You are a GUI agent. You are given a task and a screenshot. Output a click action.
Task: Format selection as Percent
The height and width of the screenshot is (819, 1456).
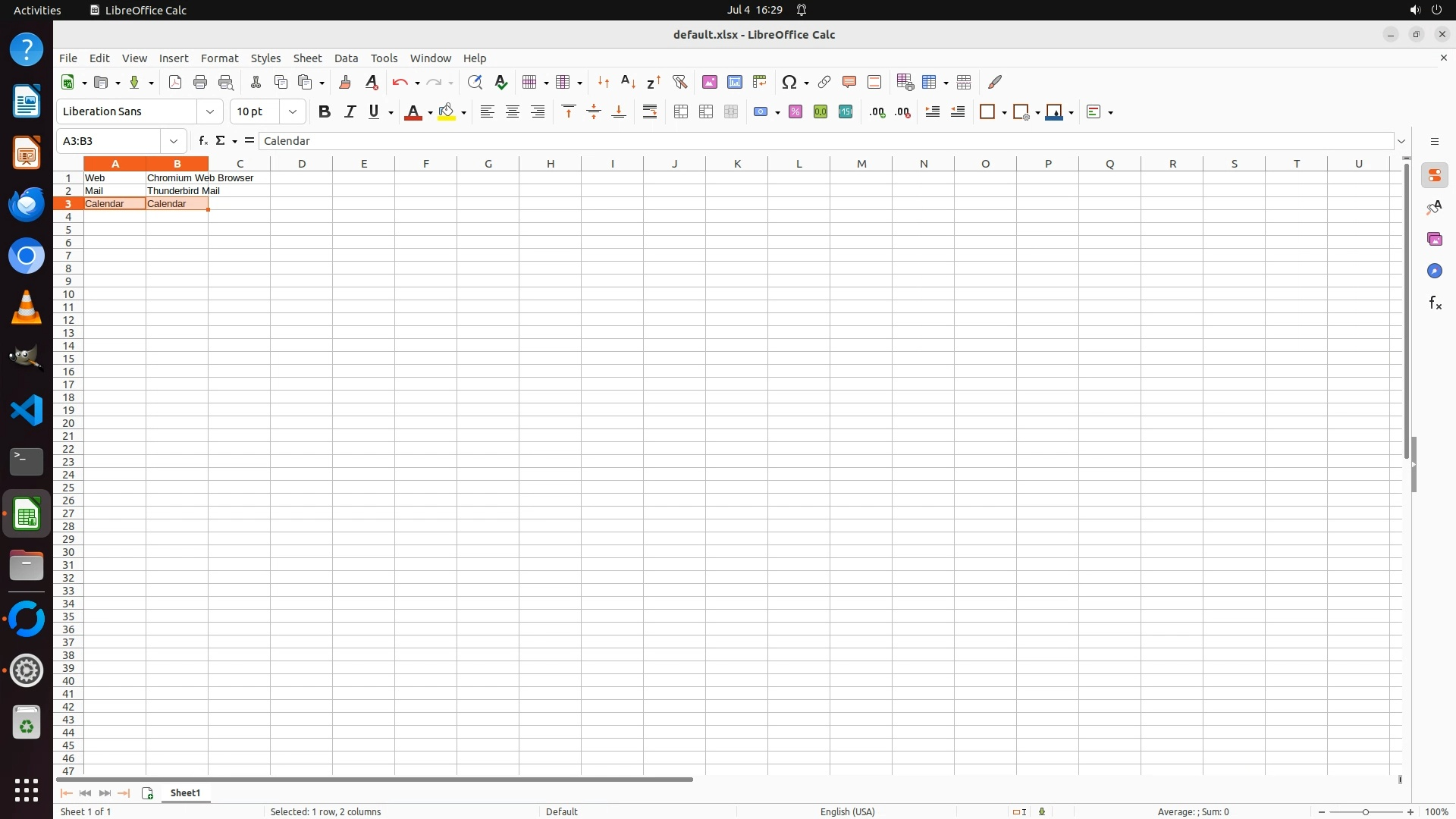[795, 112]
